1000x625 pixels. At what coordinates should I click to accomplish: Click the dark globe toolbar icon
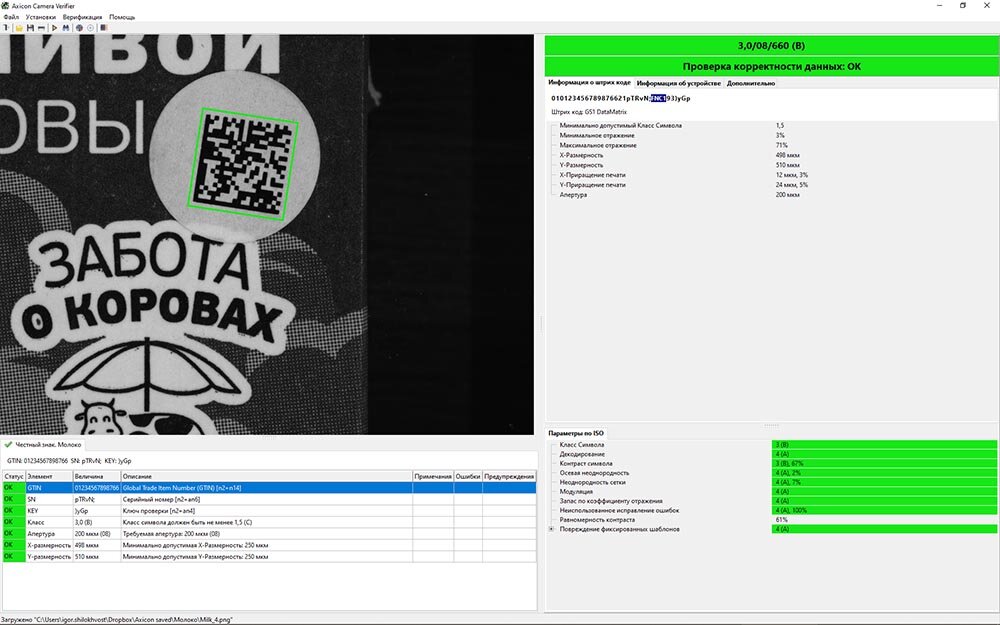pyautogui.click(x=79, y=28)
